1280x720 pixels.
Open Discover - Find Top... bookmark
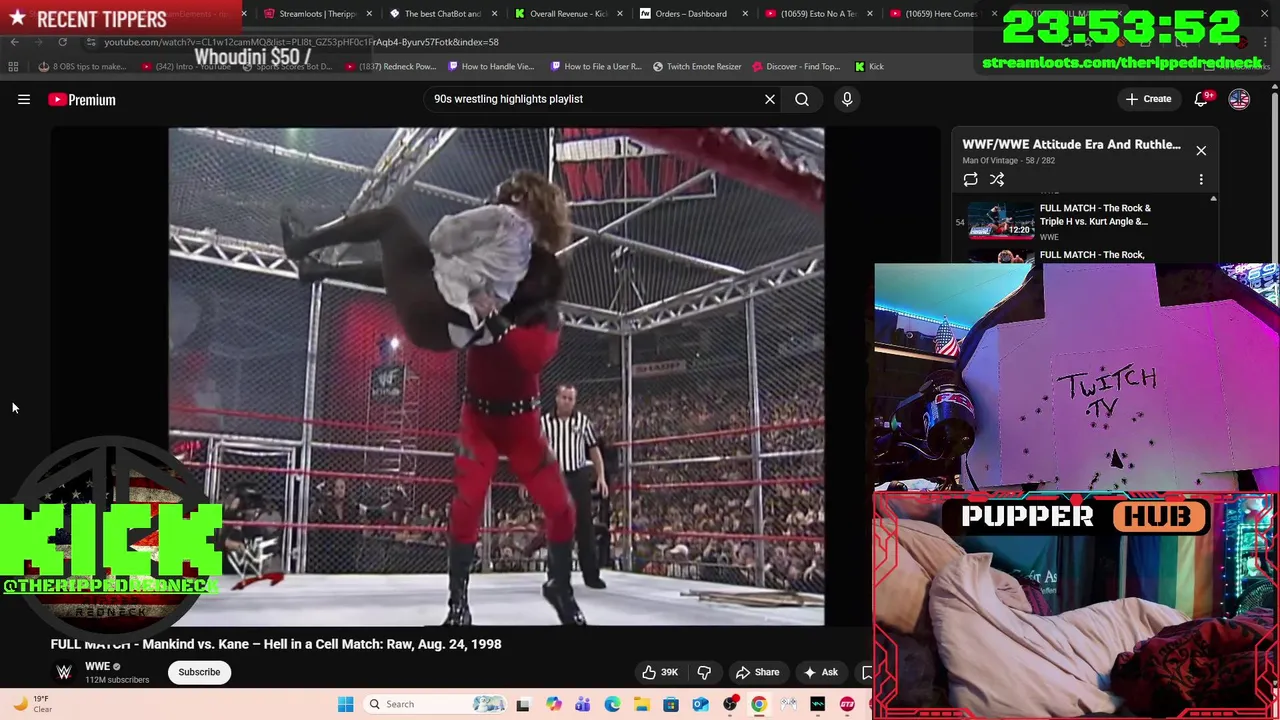[796, 67]
